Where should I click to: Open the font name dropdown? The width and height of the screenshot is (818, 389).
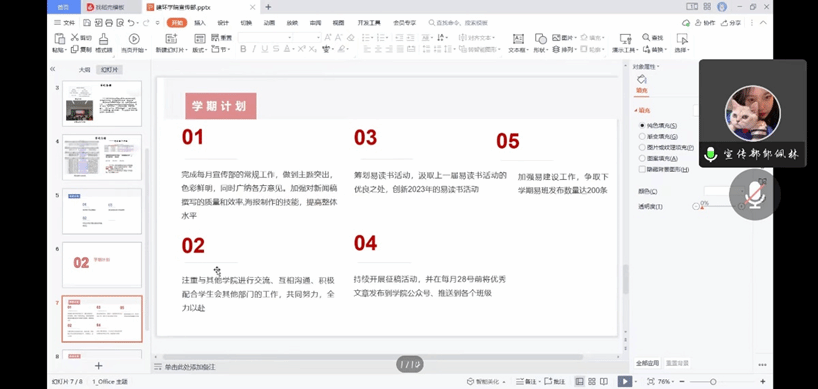[290, 38]
